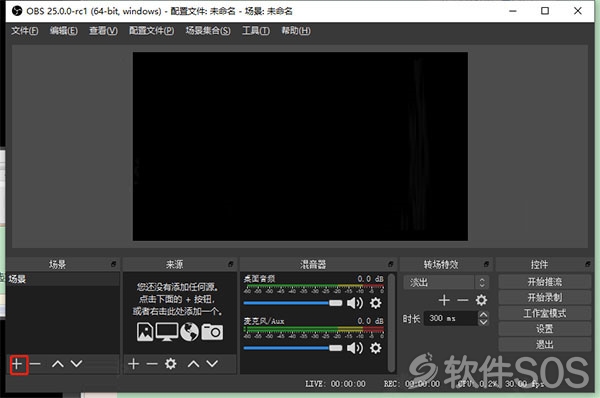The width and height of the screenshot is (600, 398).
Task: Maximize the OBS window
Action: coord(545,11)
